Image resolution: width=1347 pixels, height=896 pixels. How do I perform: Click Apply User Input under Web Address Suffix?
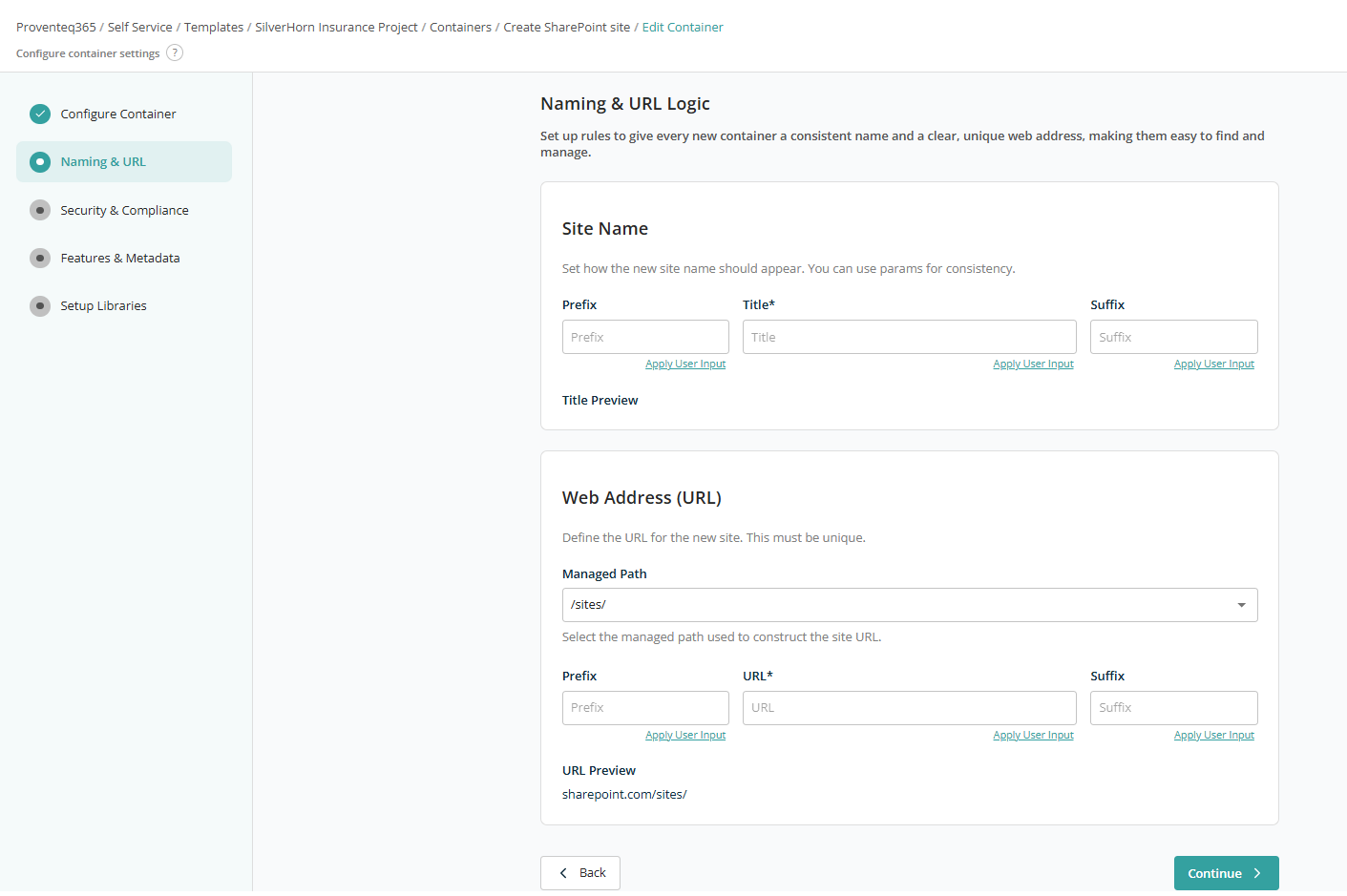tap(1214, 736)
